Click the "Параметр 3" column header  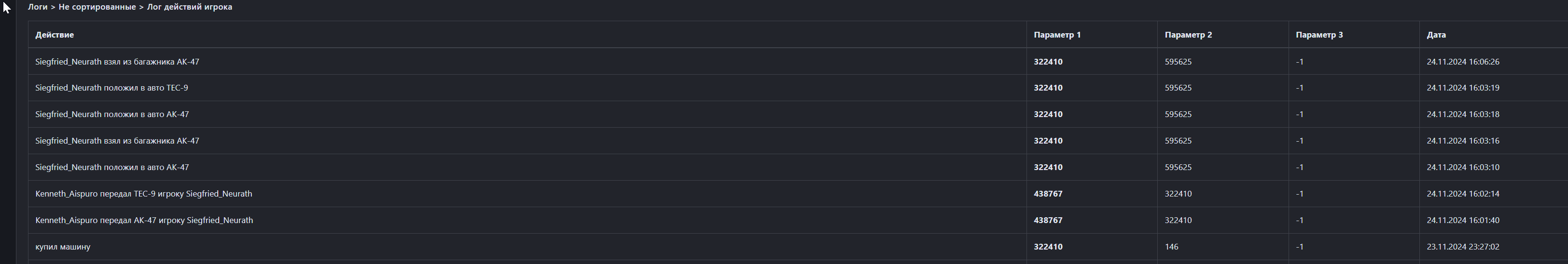click(1319, 35)
